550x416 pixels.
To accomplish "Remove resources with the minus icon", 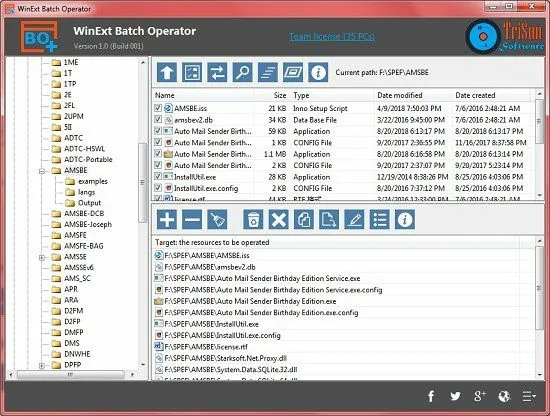I will pos(192,220).
